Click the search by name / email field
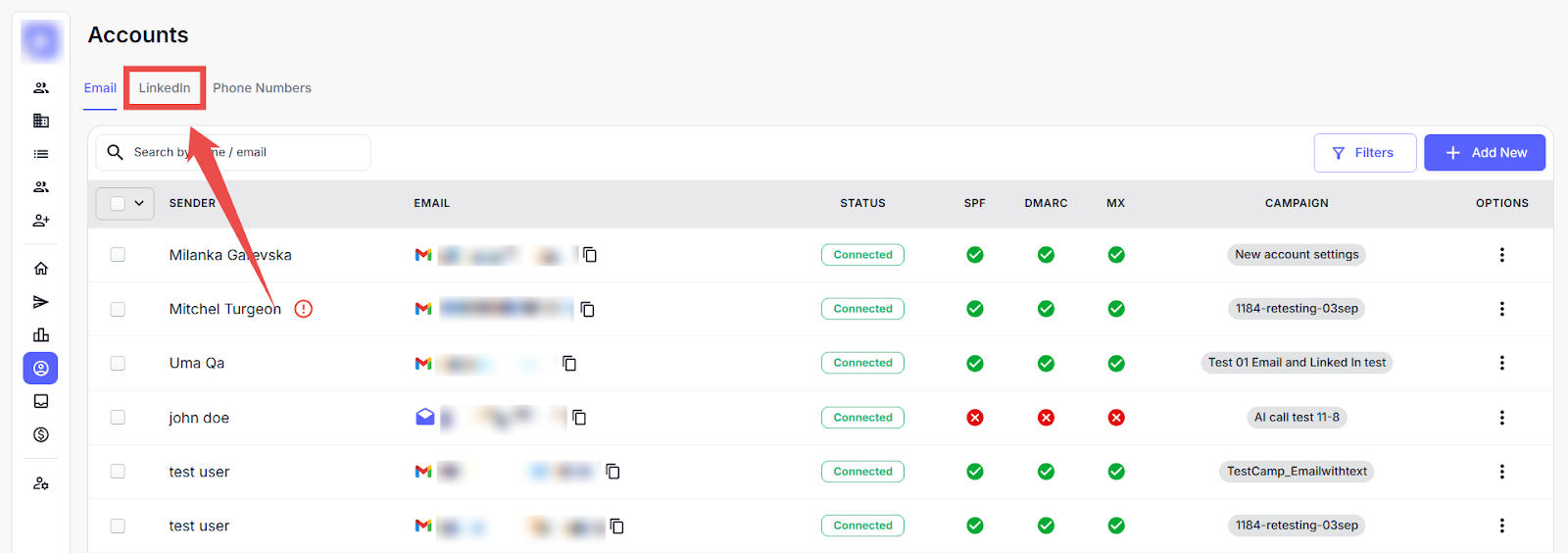The height and width of the screenshot is (553, 1568). pyautogui.click(x=245, y=153)
